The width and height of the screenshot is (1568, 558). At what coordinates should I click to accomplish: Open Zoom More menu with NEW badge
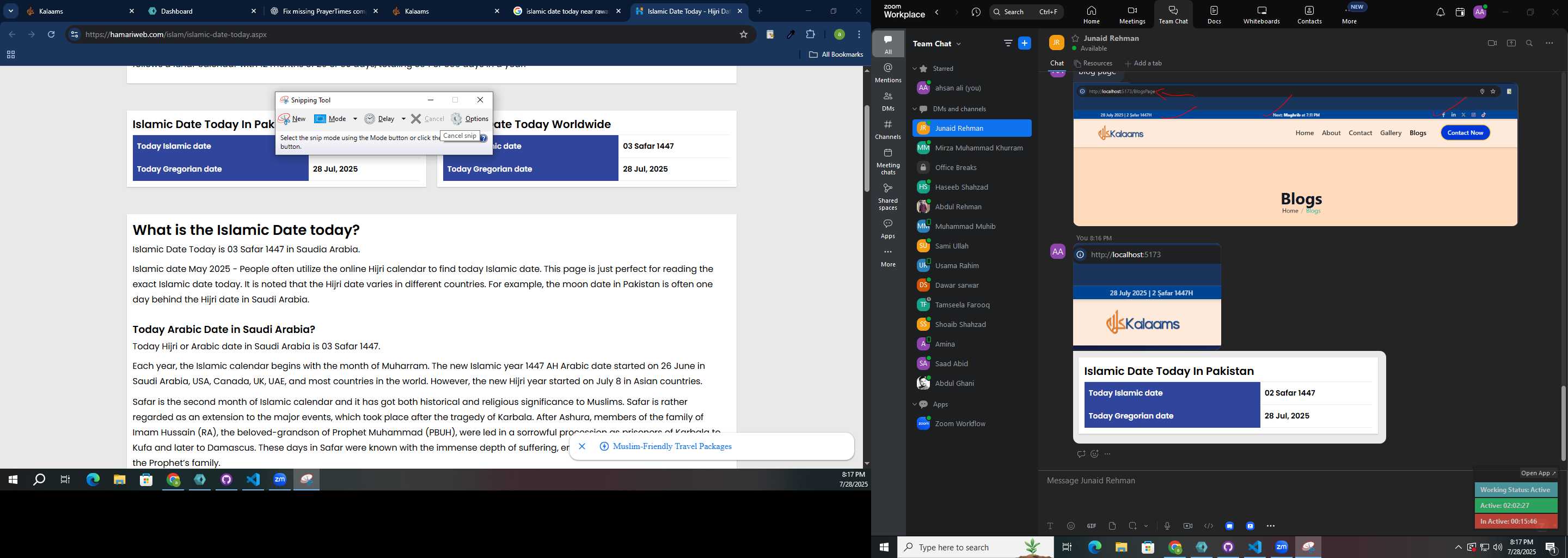(1350, 15)
